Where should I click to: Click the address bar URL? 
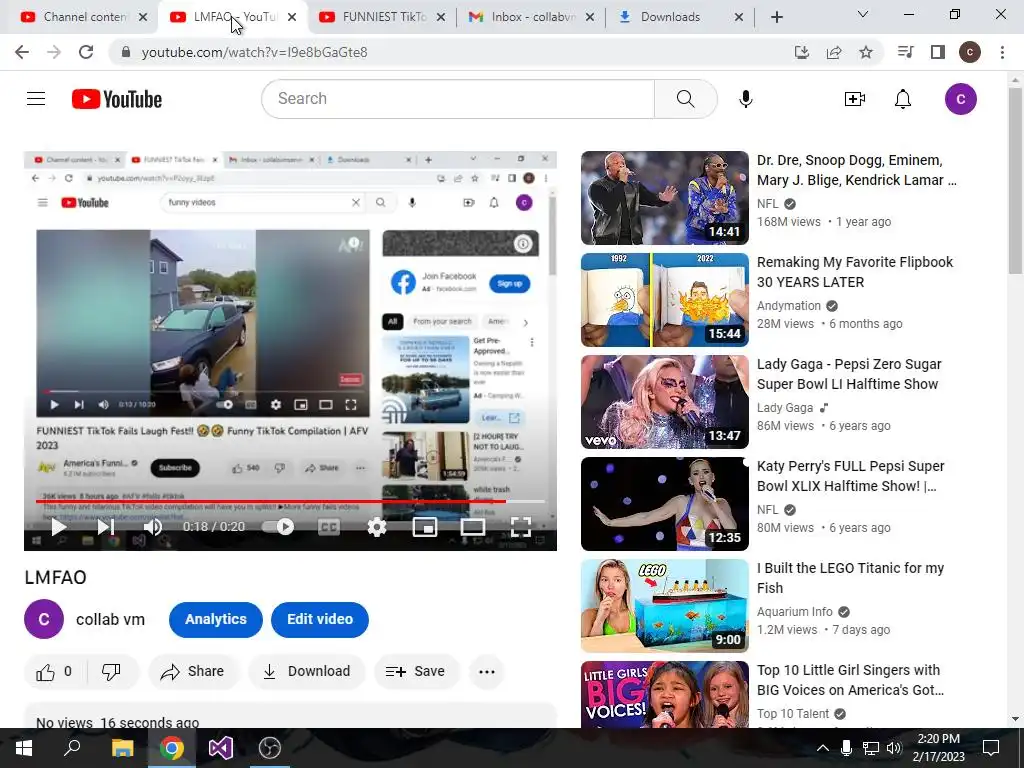pyautogui.click(x=255, y=52)
